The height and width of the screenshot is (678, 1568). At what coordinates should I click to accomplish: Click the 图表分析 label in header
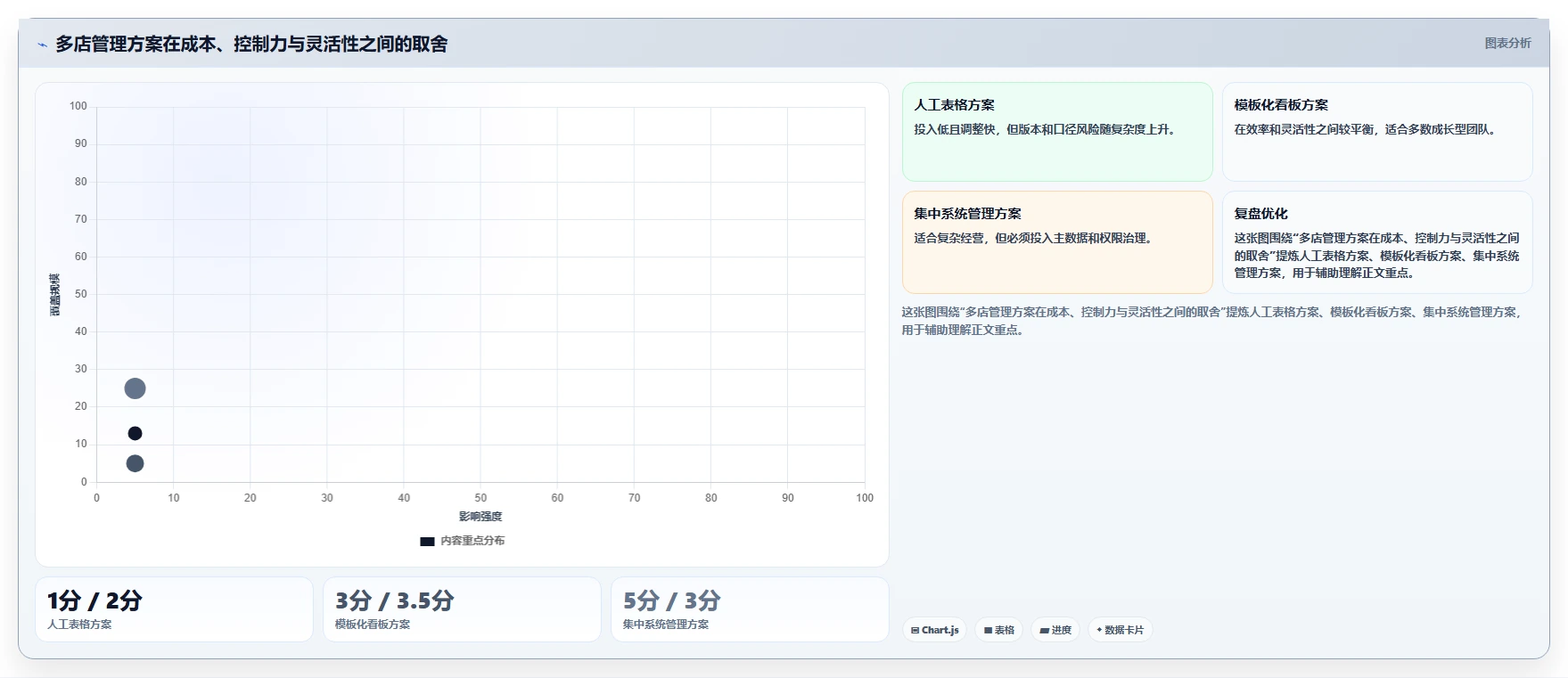tap(1507, 43)
